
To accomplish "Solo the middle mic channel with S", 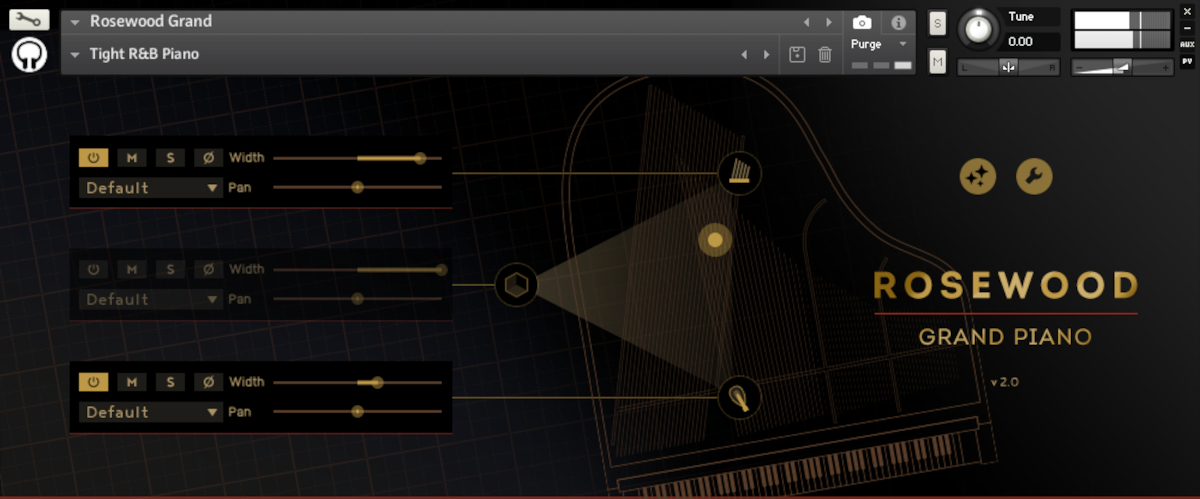I will [170, 269].
